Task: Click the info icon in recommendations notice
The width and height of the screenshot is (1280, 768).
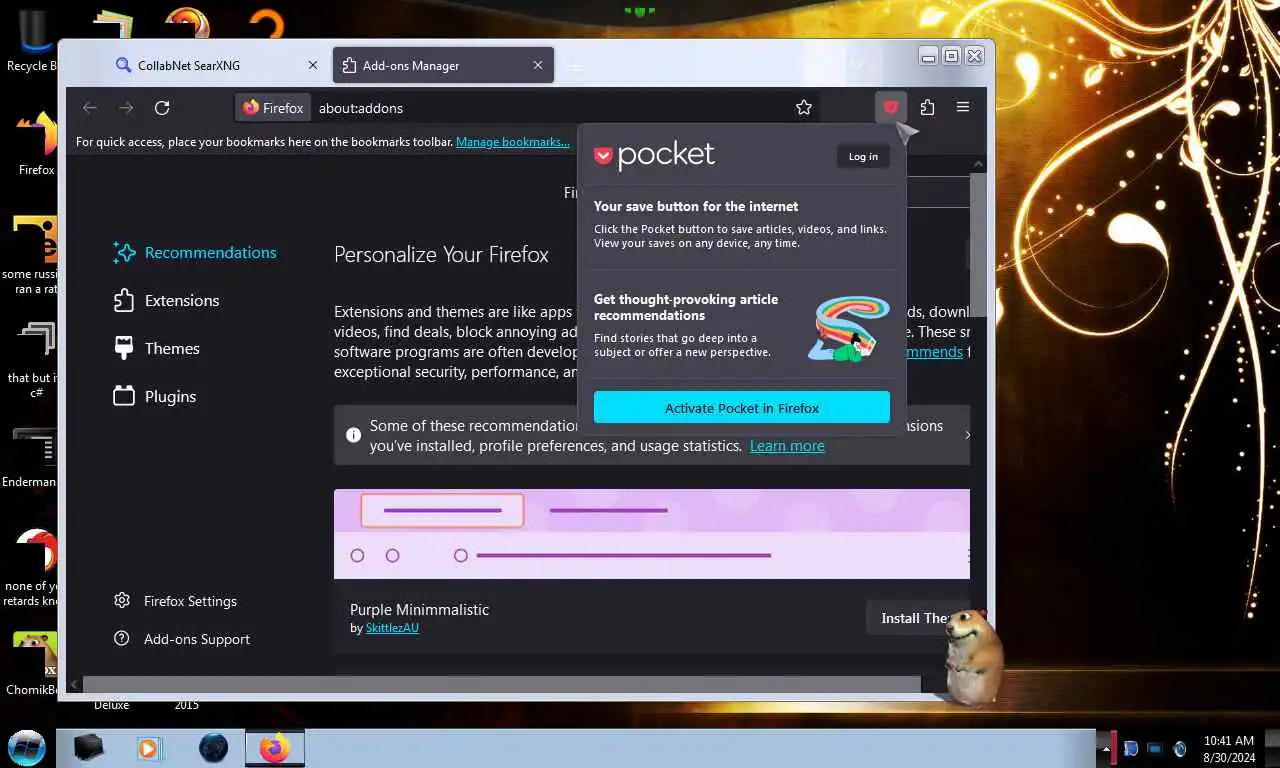Action: tap(353, 435)
